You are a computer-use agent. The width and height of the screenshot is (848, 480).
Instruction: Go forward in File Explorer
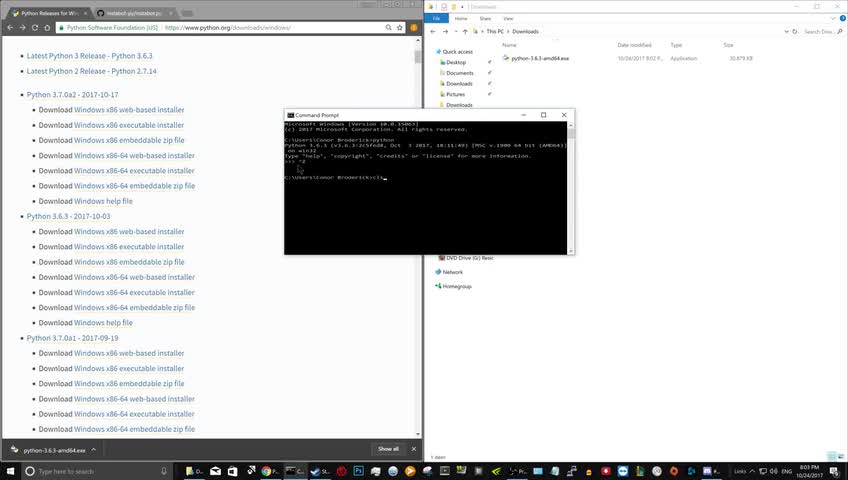click(x=445, y=32)
